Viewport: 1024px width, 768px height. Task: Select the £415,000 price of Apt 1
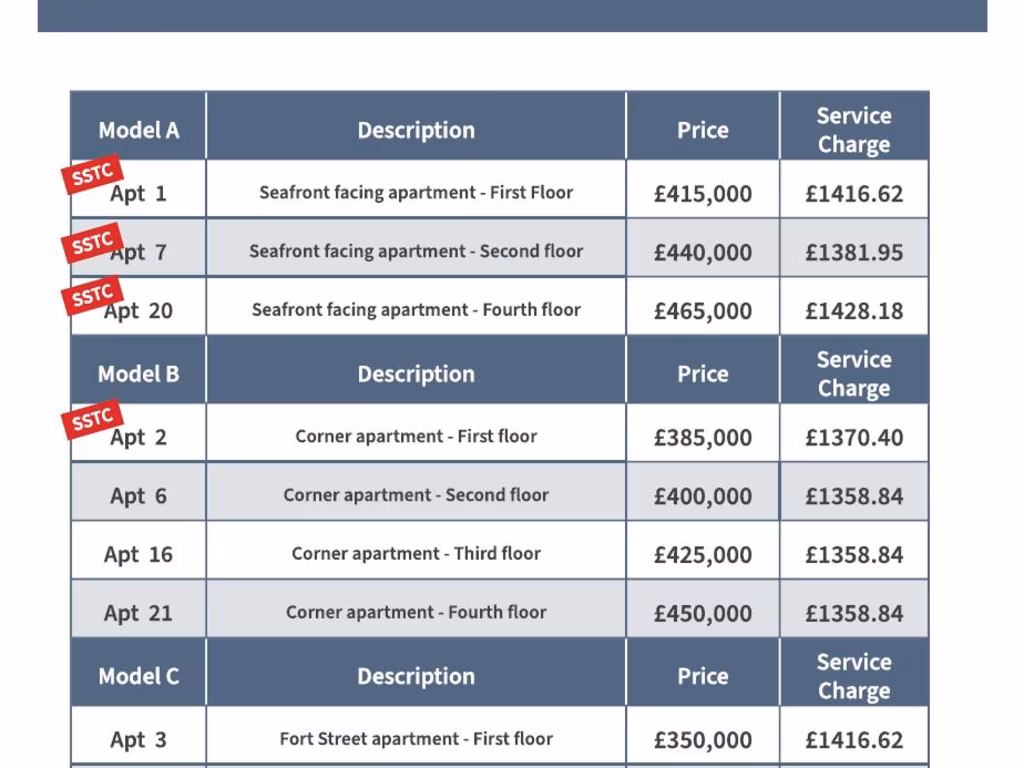click(702, 194)
